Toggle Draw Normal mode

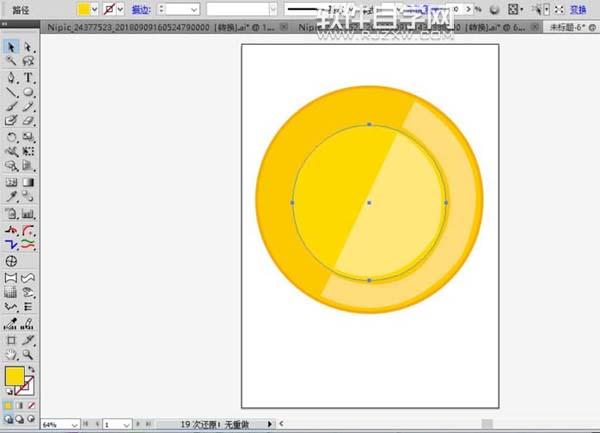[8, 419]
